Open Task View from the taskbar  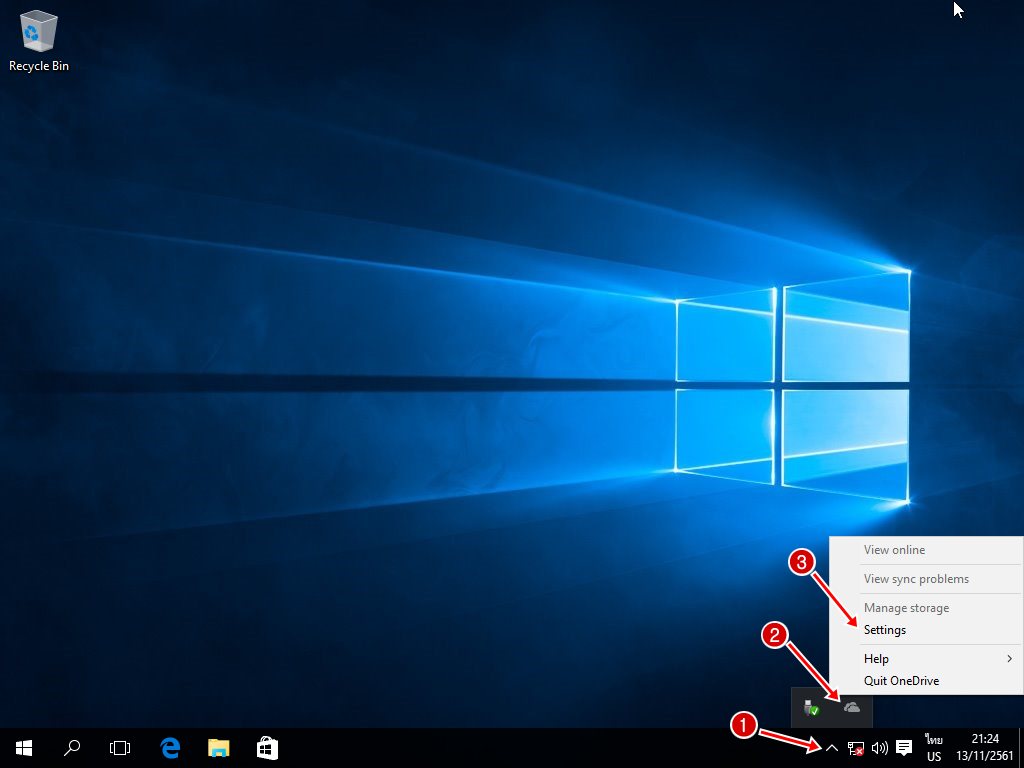[x=120, y=748]
